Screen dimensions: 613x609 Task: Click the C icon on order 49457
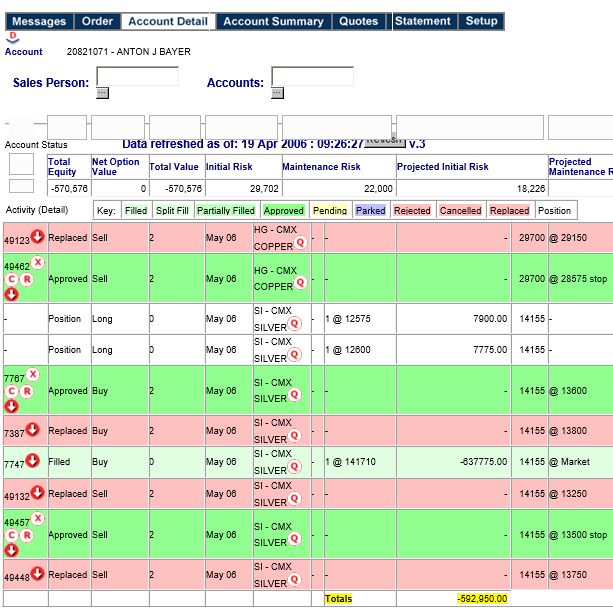pyautogui.click(x=12, y=535)
